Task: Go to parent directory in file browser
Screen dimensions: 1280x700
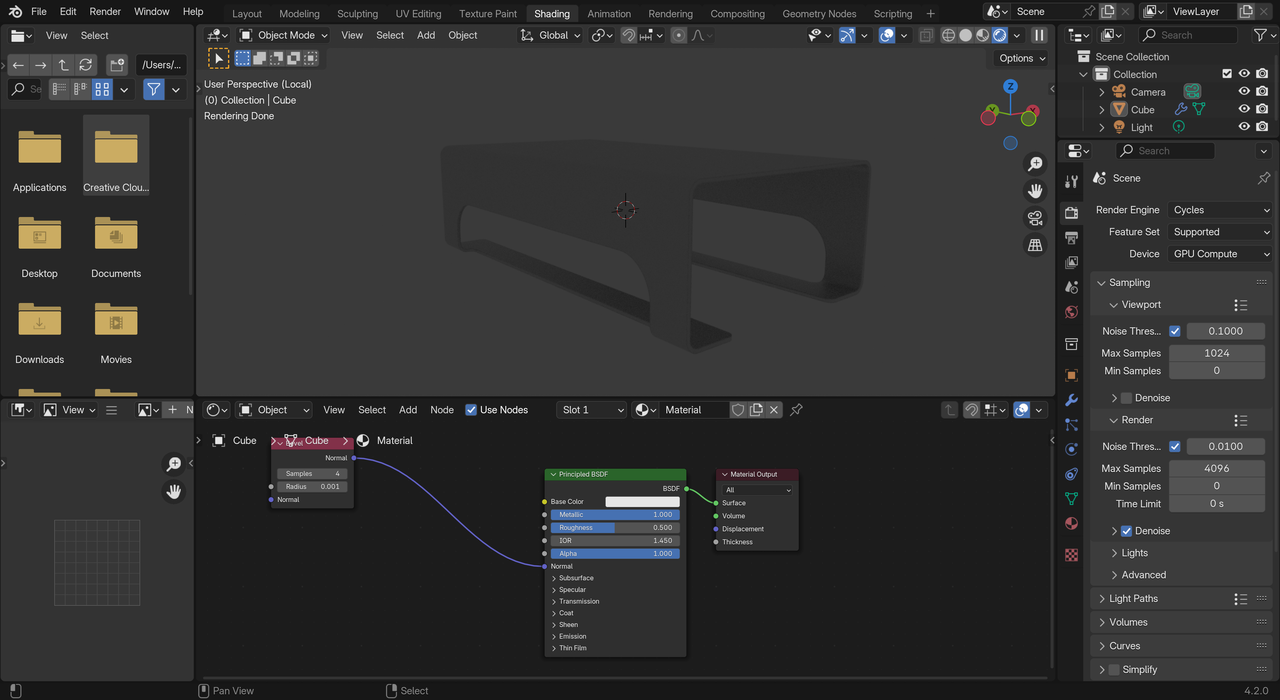Action: (63, 64)
